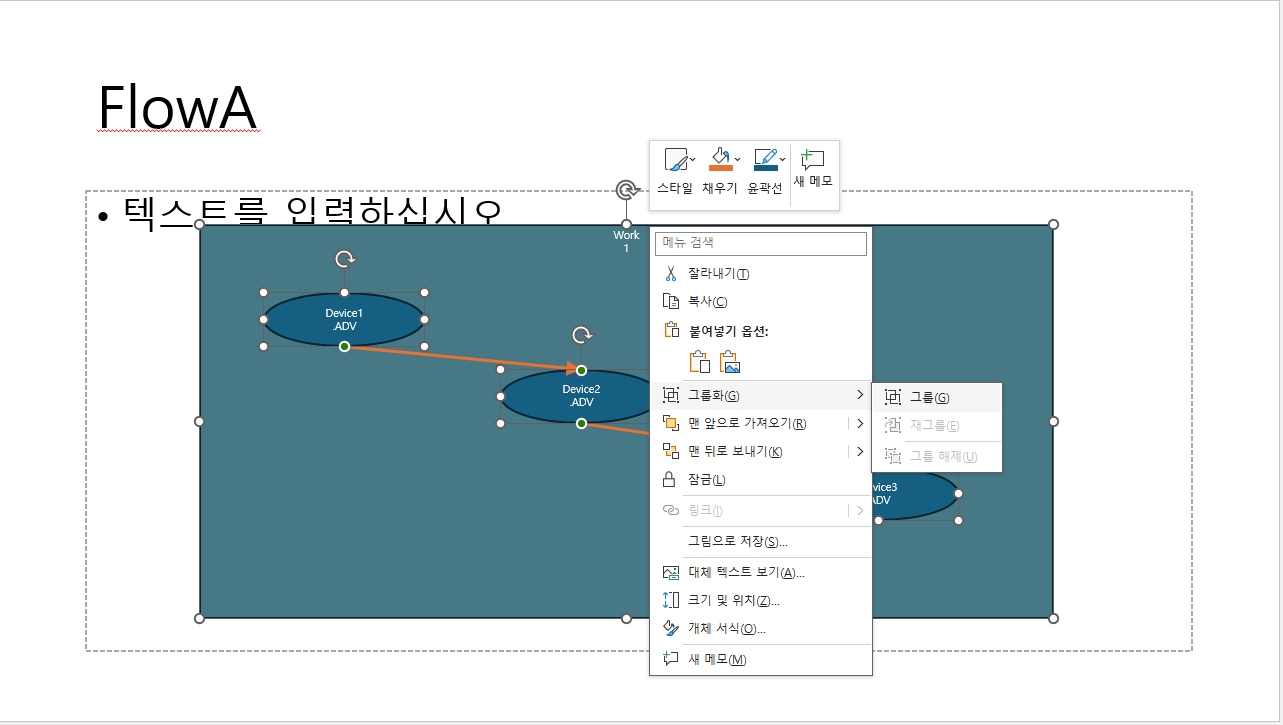Screen dimensions: 1283x725
Task: Expand the Style gallery dropdown arrow
Action: point(692,159)
